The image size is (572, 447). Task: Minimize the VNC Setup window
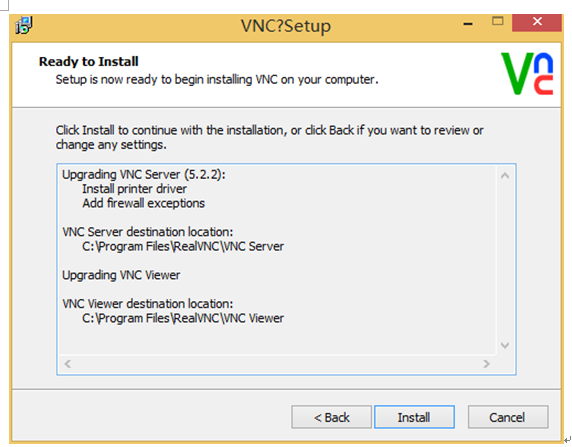[468, 24]
